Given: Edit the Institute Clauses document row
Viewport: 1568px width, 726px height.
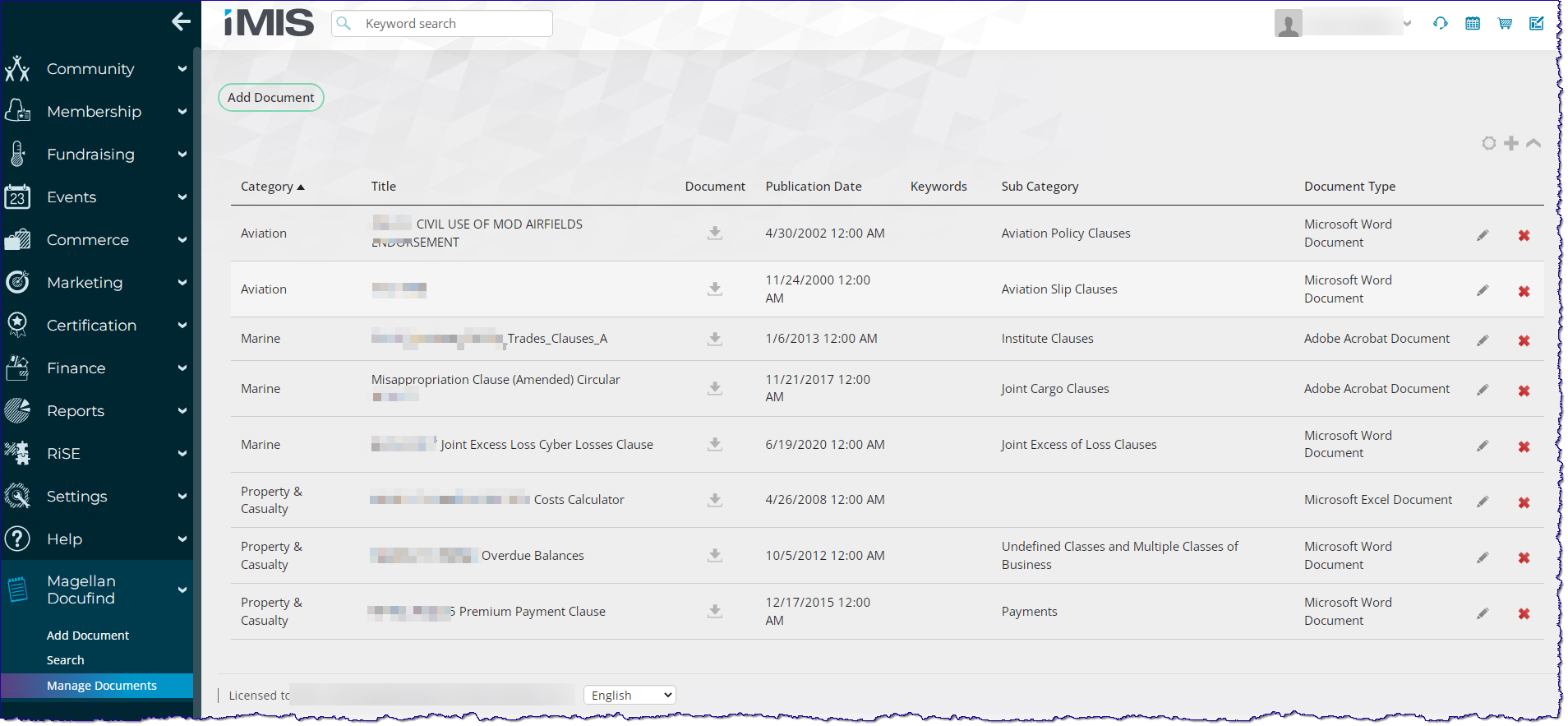Looking at the screenshot, I should (1483, 340).
